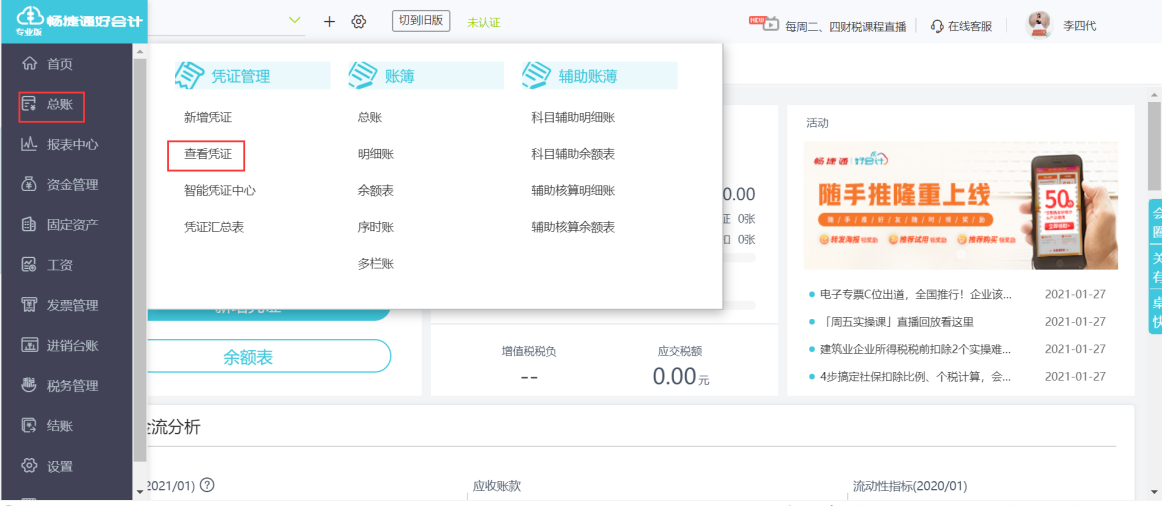Click the 增值税税负 label

pyautogui.click(x=529, y=352)
